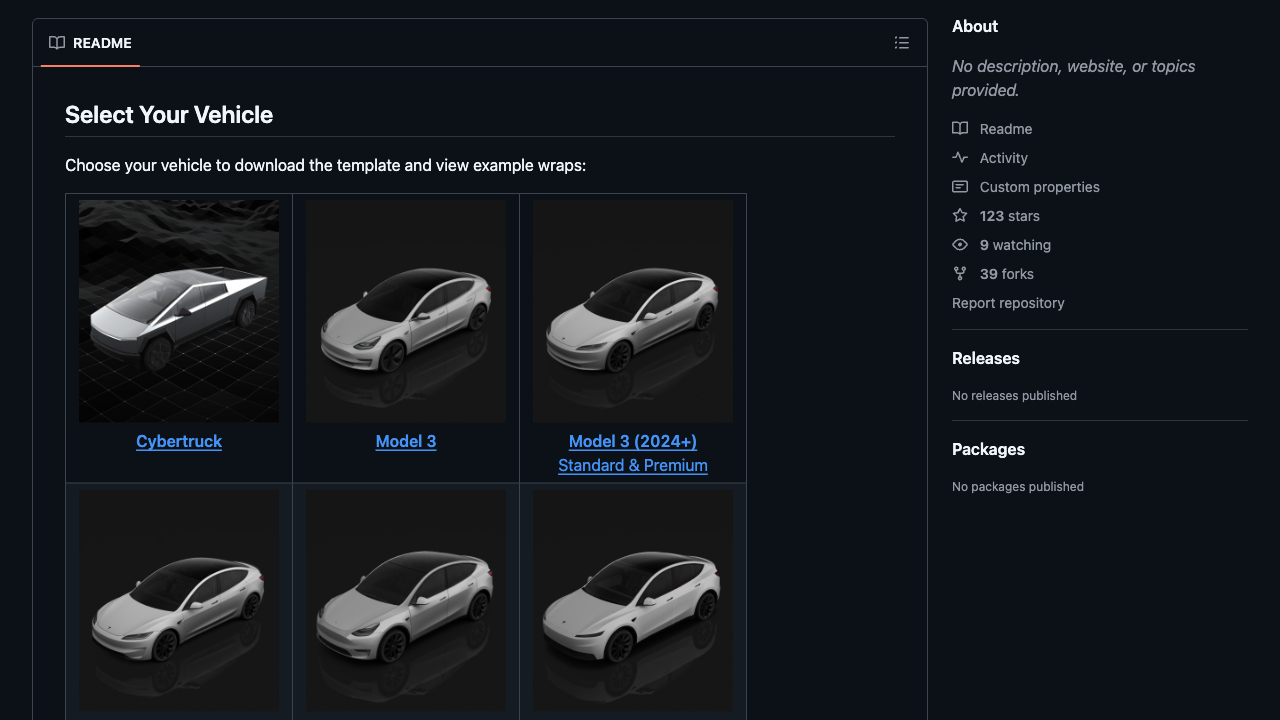This screenshot has height=720, width=1280.
Task: Click the Custom properties note icon
Action: tap(960, 187)
